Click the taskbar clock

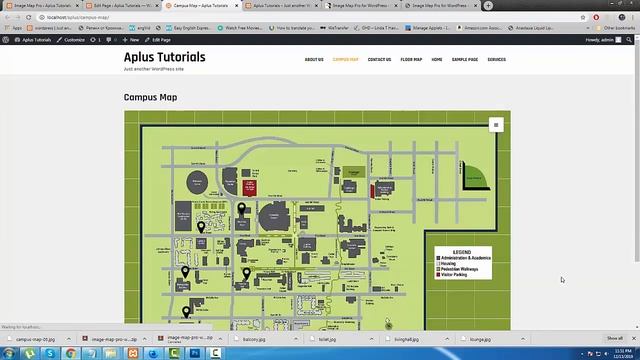click(623, 353)
